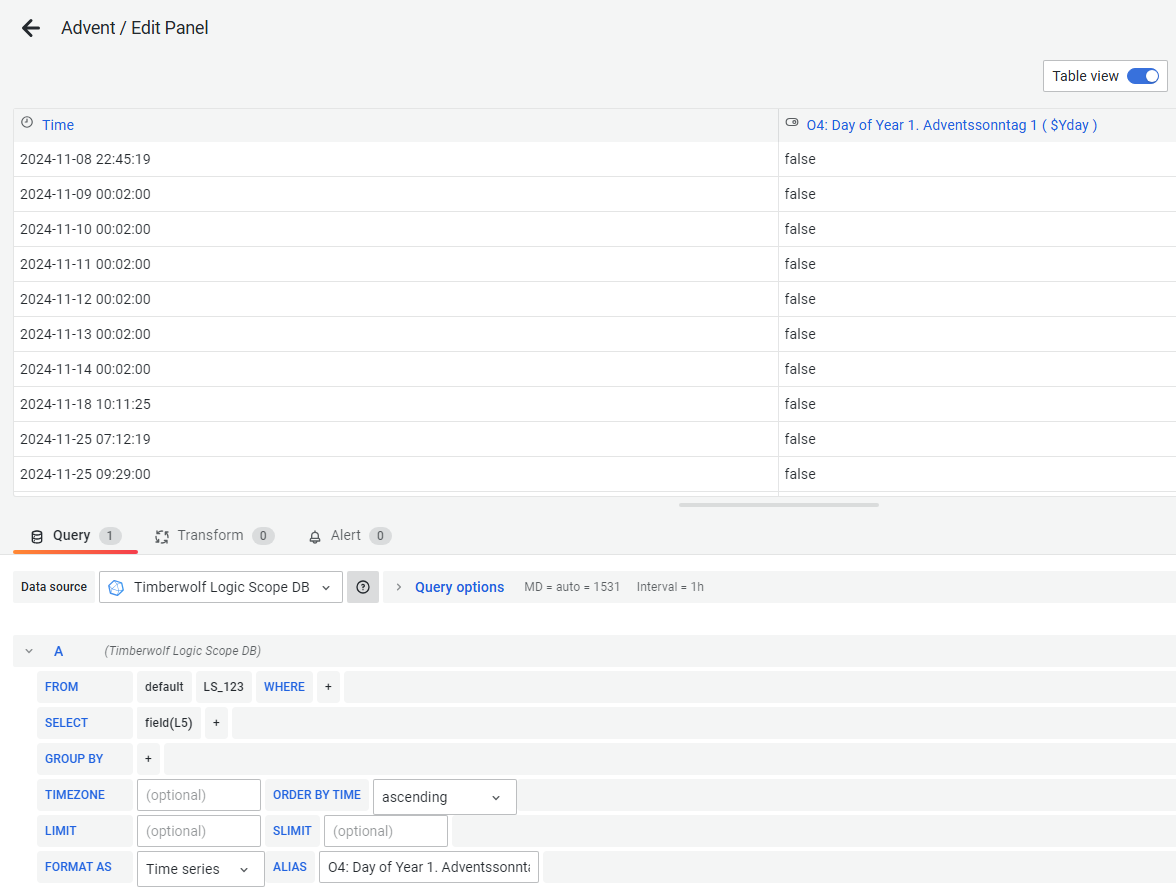Open the FORMAT AS Time series dropdown

point(201,868)
